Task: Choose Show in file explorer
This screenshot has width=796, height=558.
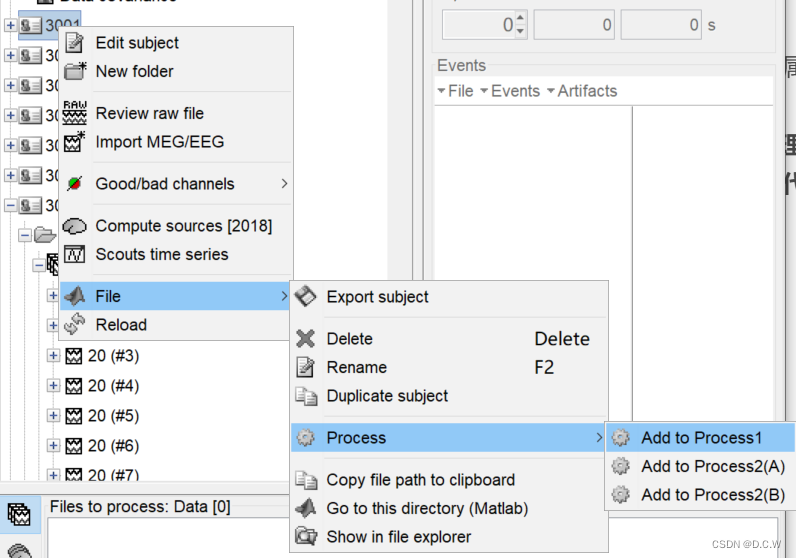Action: 449,537
